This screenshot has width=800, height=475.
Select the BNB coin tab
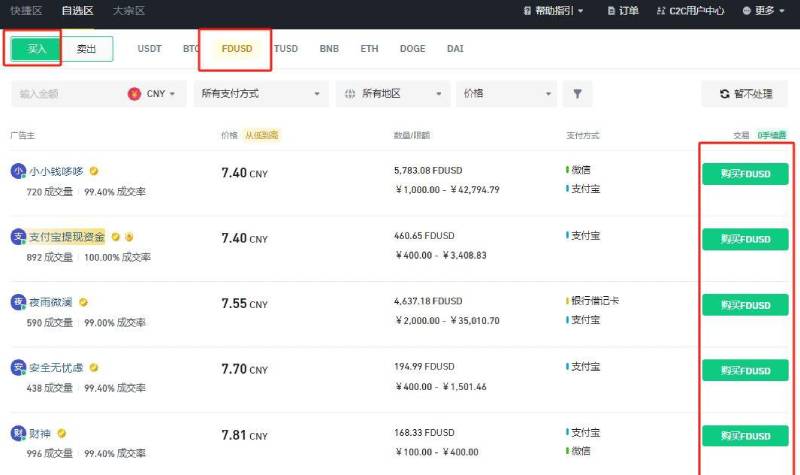point(329,48)
